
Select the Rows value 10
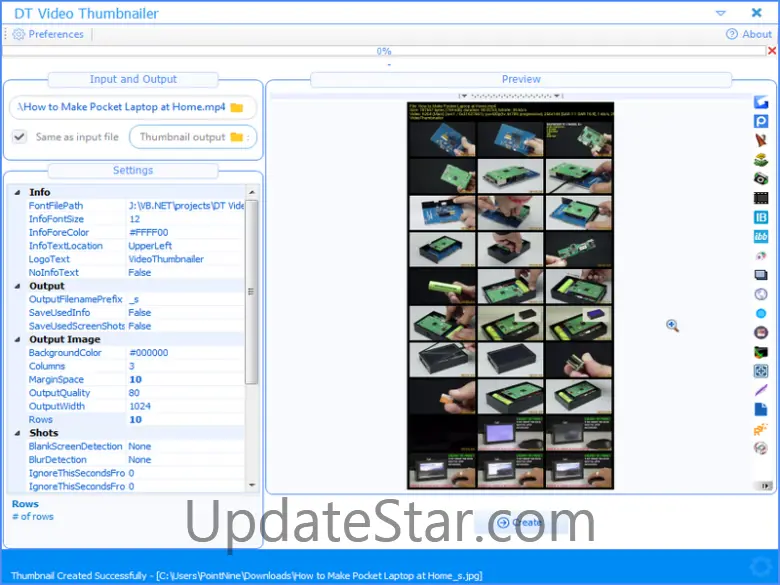tap(186, 420)
